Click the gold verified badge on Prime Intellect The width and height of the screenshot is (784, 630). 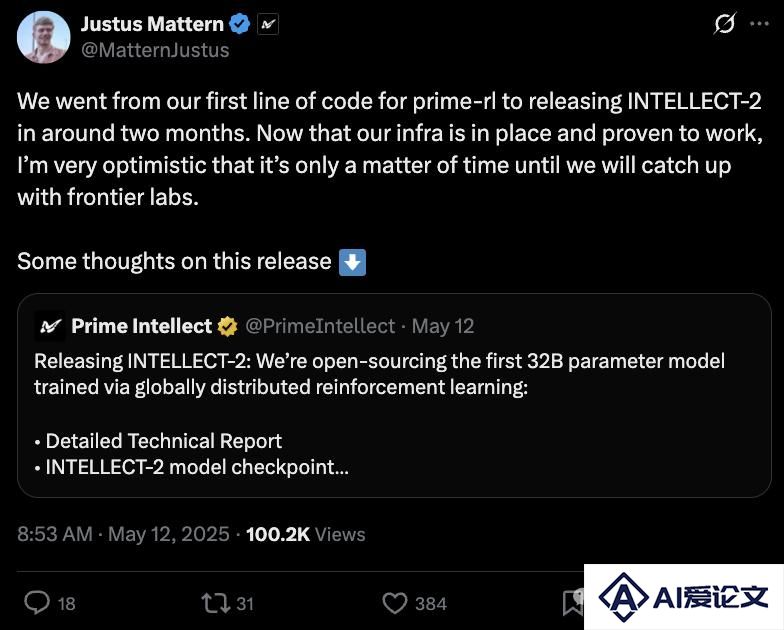tap(227, 326)
